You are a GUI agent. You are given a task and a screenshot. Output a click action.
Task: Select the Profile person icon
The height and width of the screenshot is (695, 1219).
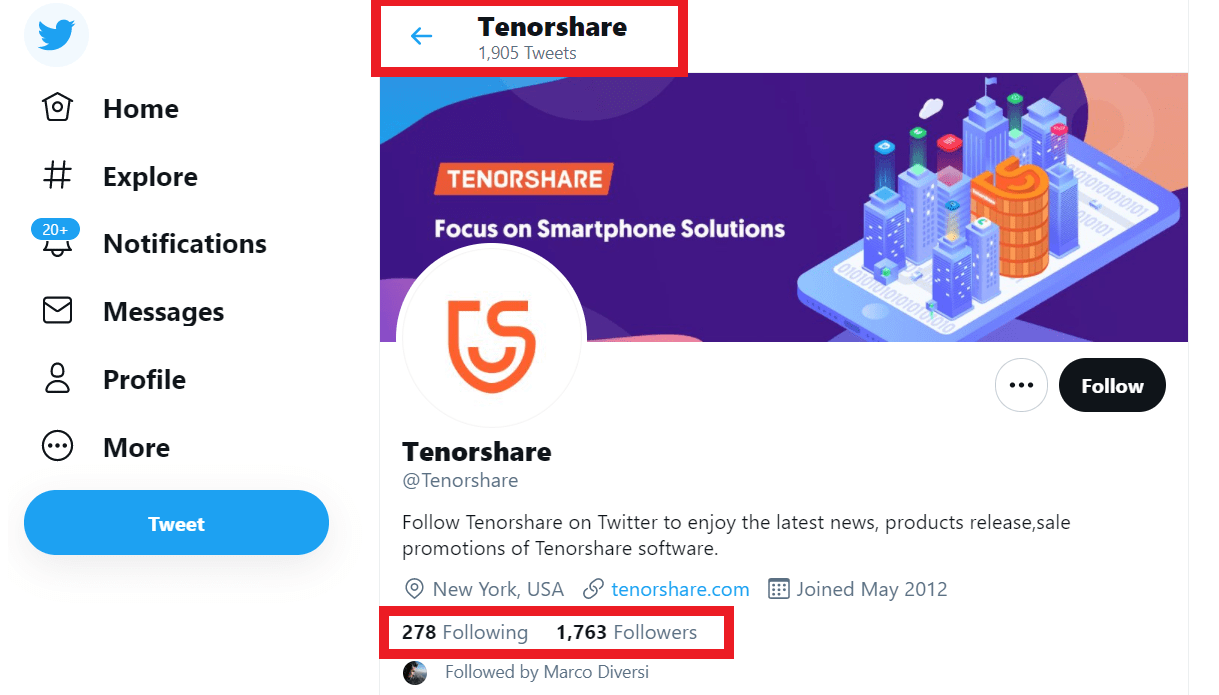[x=57, y=379]
